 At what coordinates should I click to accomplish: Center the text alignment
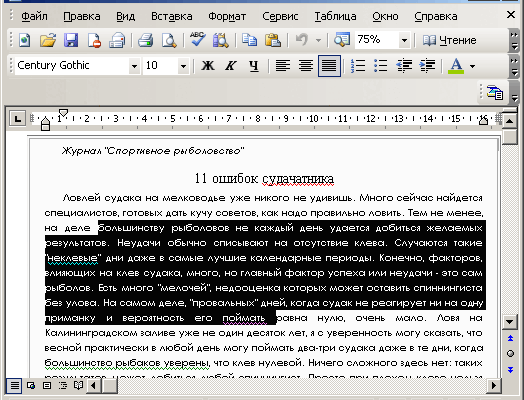coord(306,66)
